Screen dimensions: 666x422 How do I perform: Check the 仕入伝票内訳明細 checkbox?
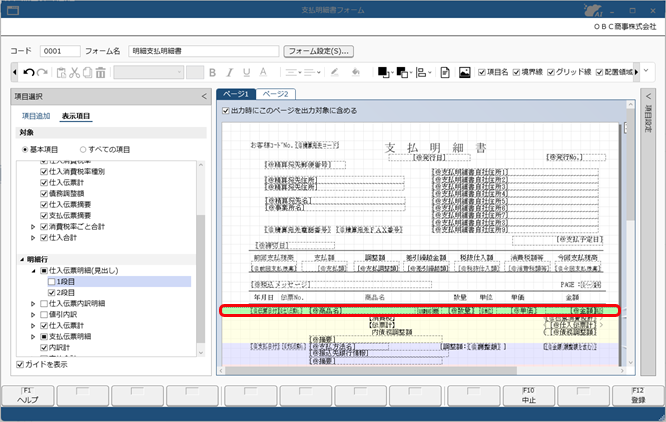tap(44, 304)
